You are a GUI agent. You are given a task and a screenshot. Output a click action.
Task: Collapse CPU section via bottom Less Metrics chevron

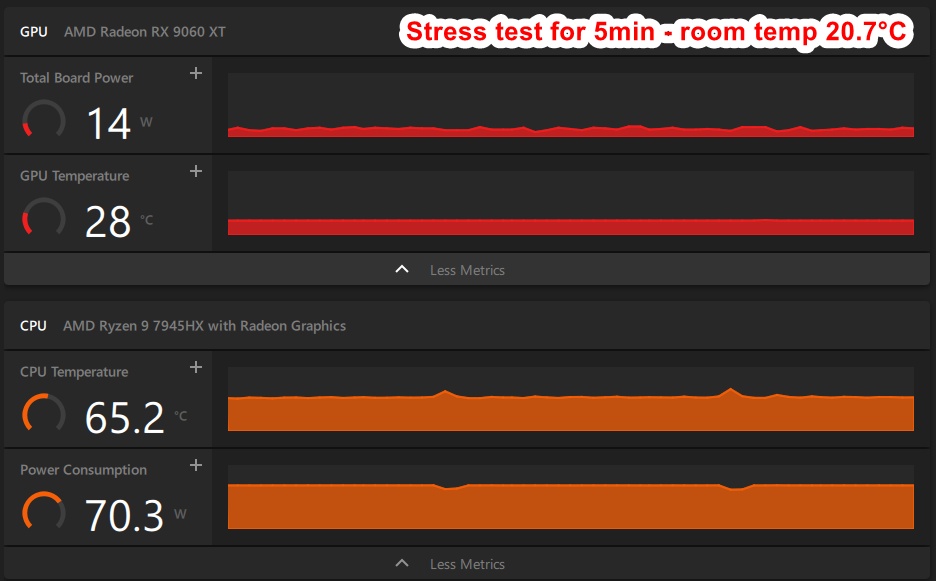pos(402,563)
